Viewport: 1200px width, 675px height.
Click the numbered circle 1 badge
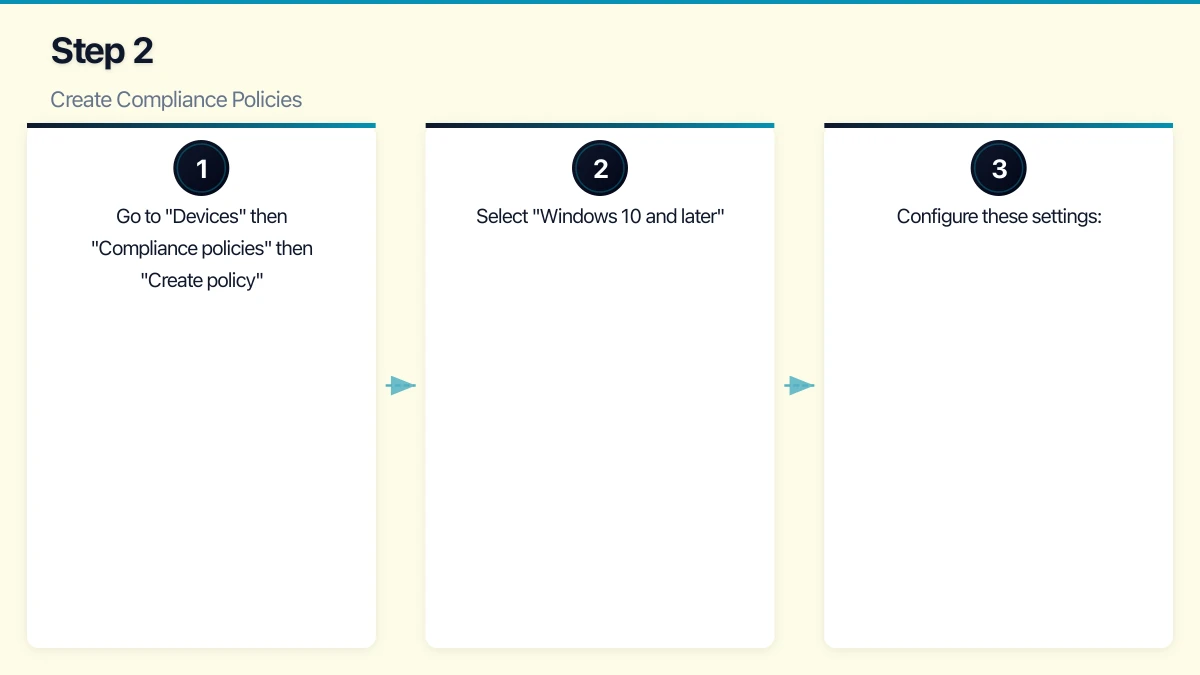click(x=201, y=167)
